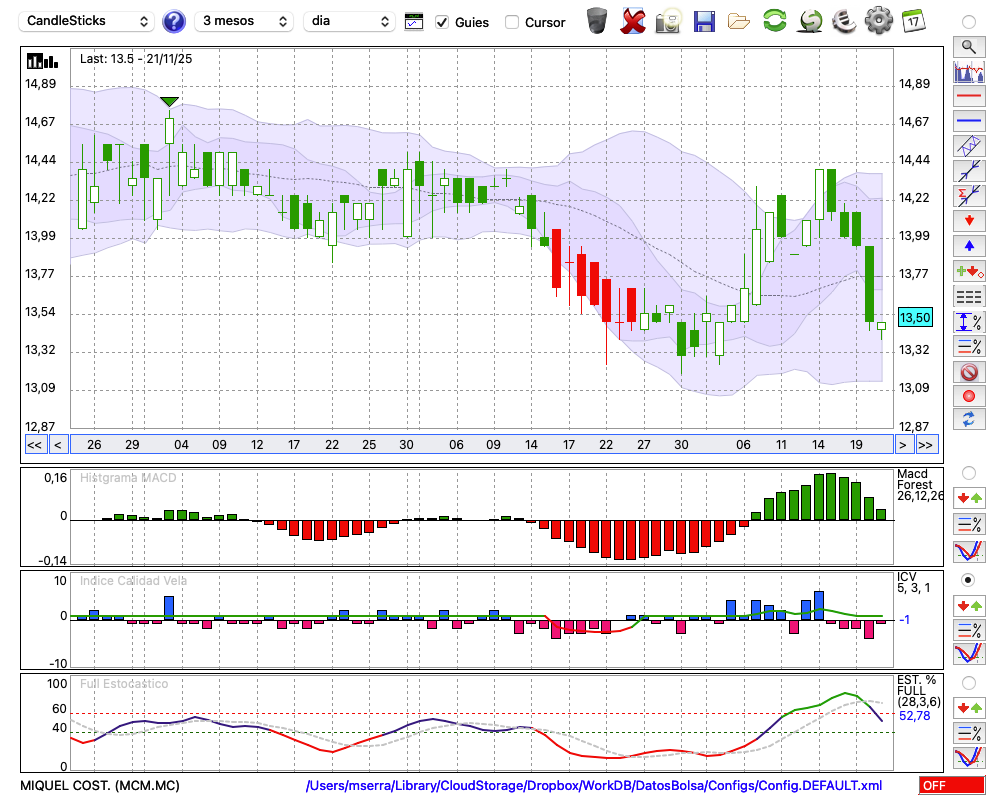
Task: Toggle the Guies checkbox
Action: (x=441, y=22)
